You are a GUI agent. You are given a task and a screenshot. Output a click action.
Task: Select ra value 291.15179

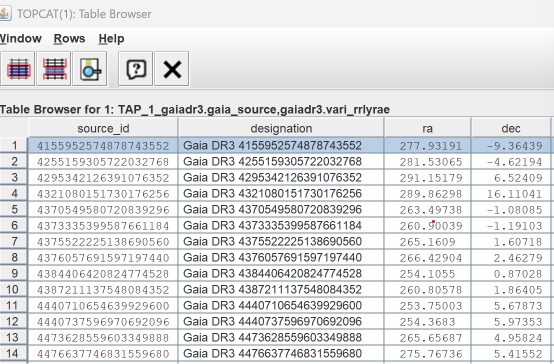[428, 177]
